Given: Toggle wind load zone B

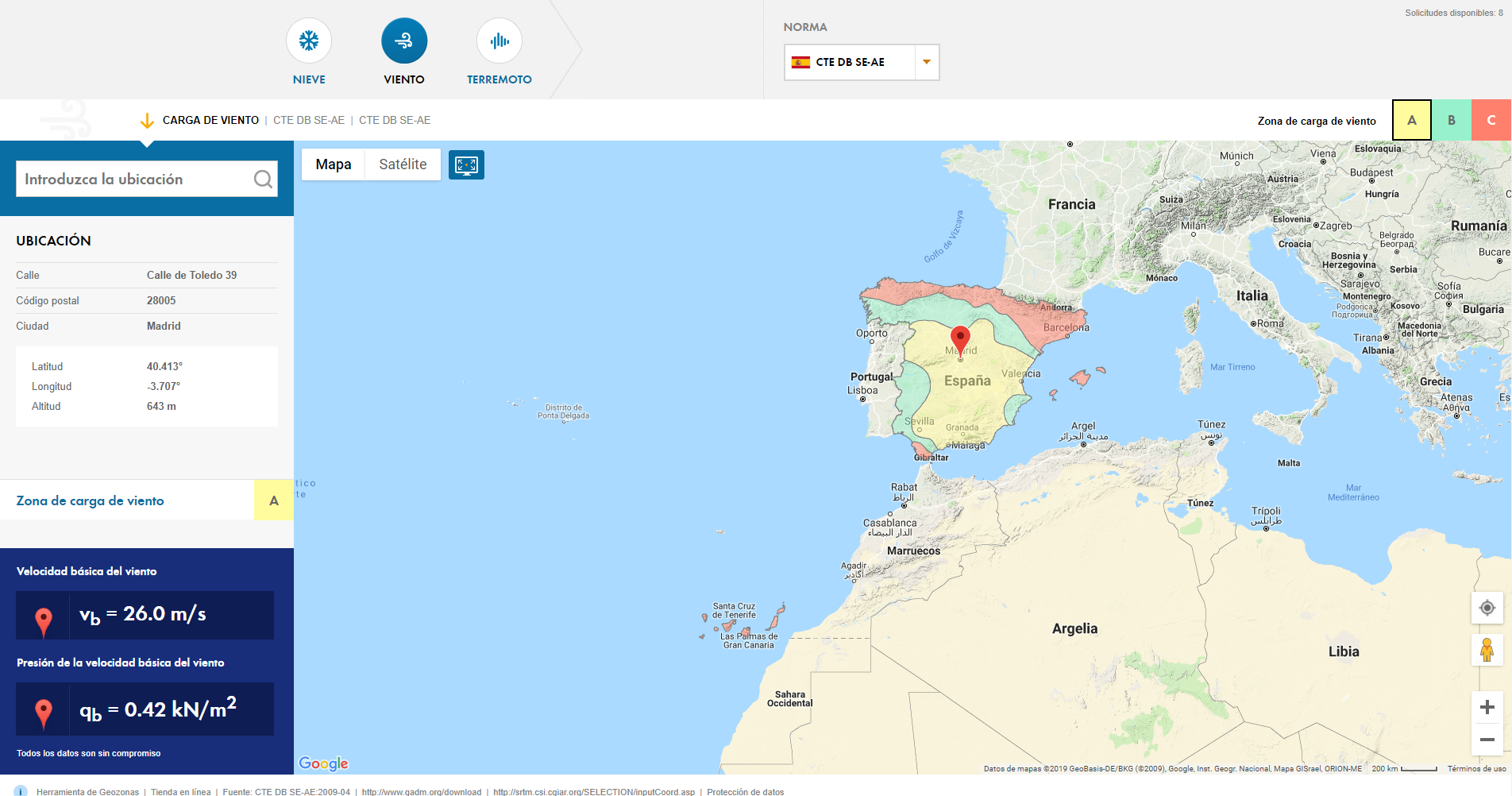Looking at the screenshot, I should (1452, 120).
